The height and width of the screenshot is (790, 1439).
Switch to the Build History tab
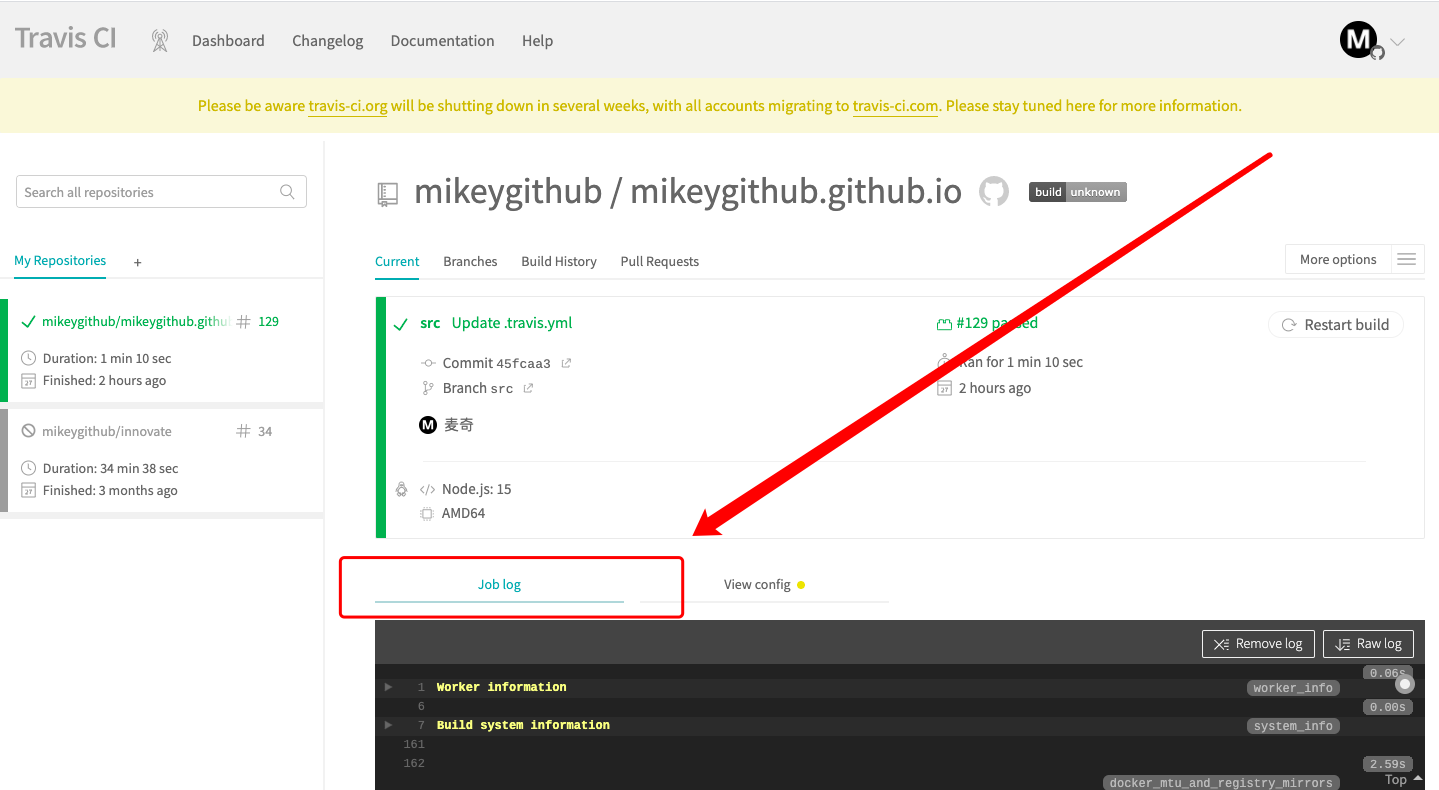coord(559,262)
